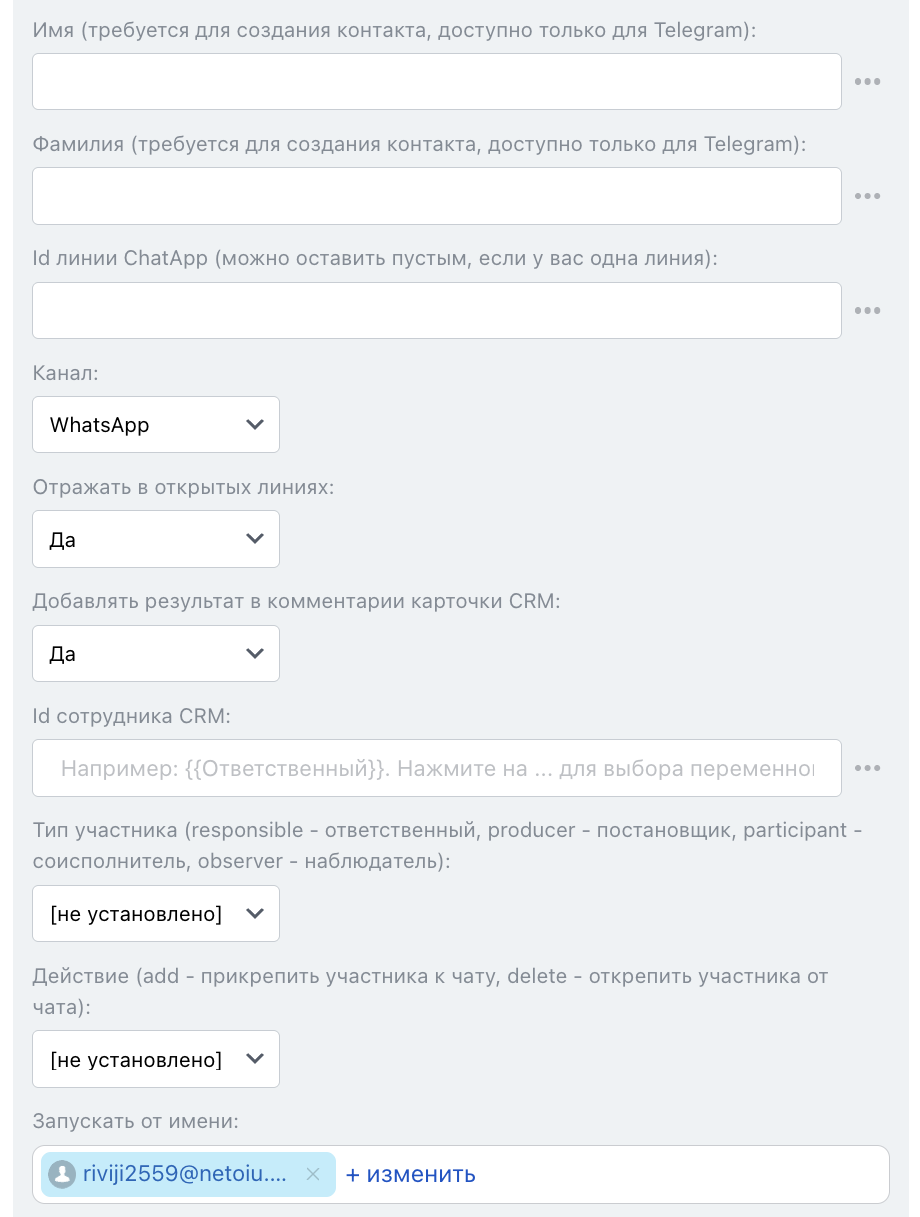Open the Действие add/delete dropdown
This screenshot has height=1217, width=920.
pyautogui.click(x=155, y=1060)
